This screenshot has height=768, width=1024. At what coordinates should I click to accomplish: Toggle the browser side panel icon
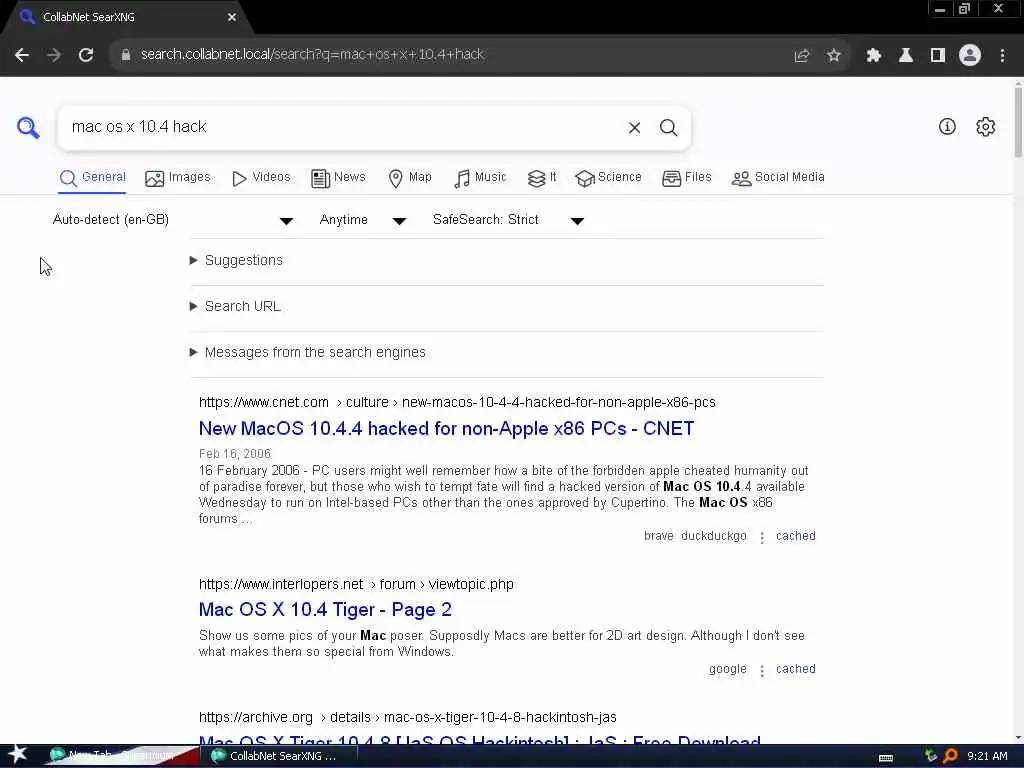point(938,56)
